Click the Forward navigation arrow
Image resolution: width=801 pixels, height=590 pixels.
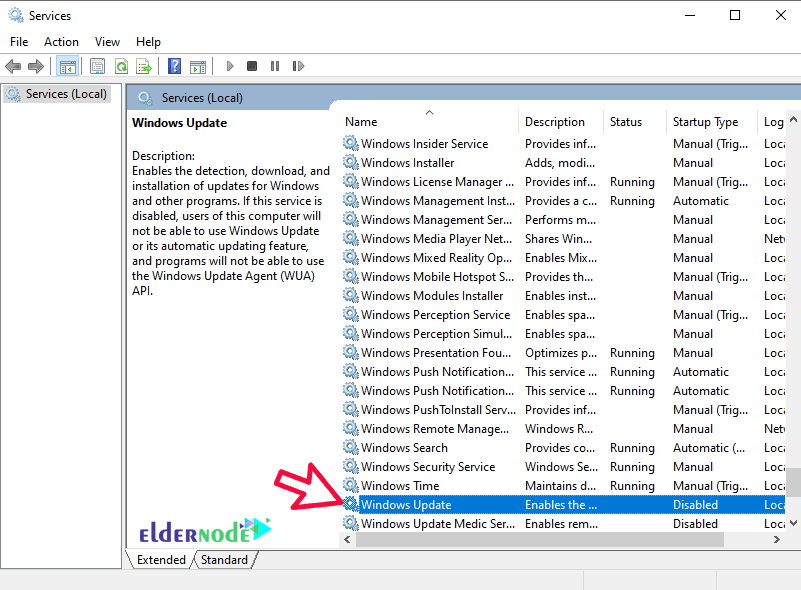37,66
